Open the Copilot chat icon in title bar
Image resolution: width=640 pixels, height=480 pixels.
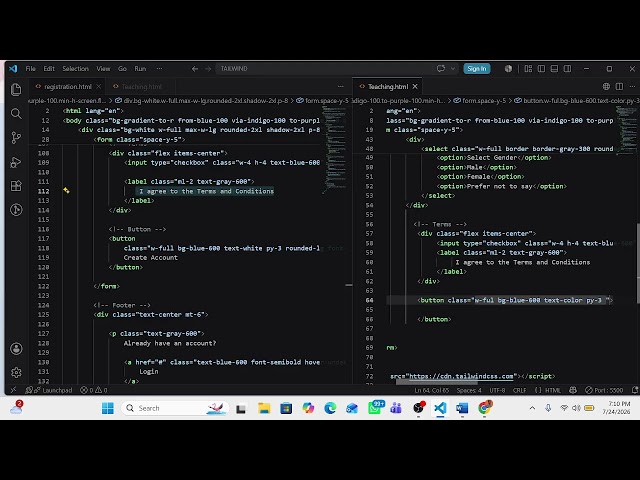pos(441,69)
